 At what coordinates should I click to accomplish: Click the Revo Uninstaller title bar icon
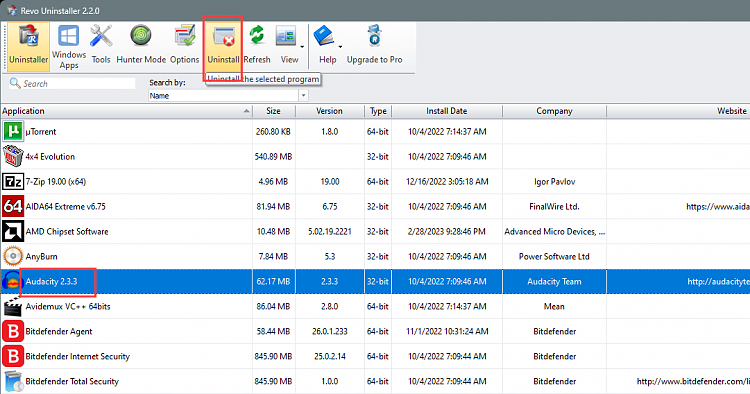coord(11,10)
